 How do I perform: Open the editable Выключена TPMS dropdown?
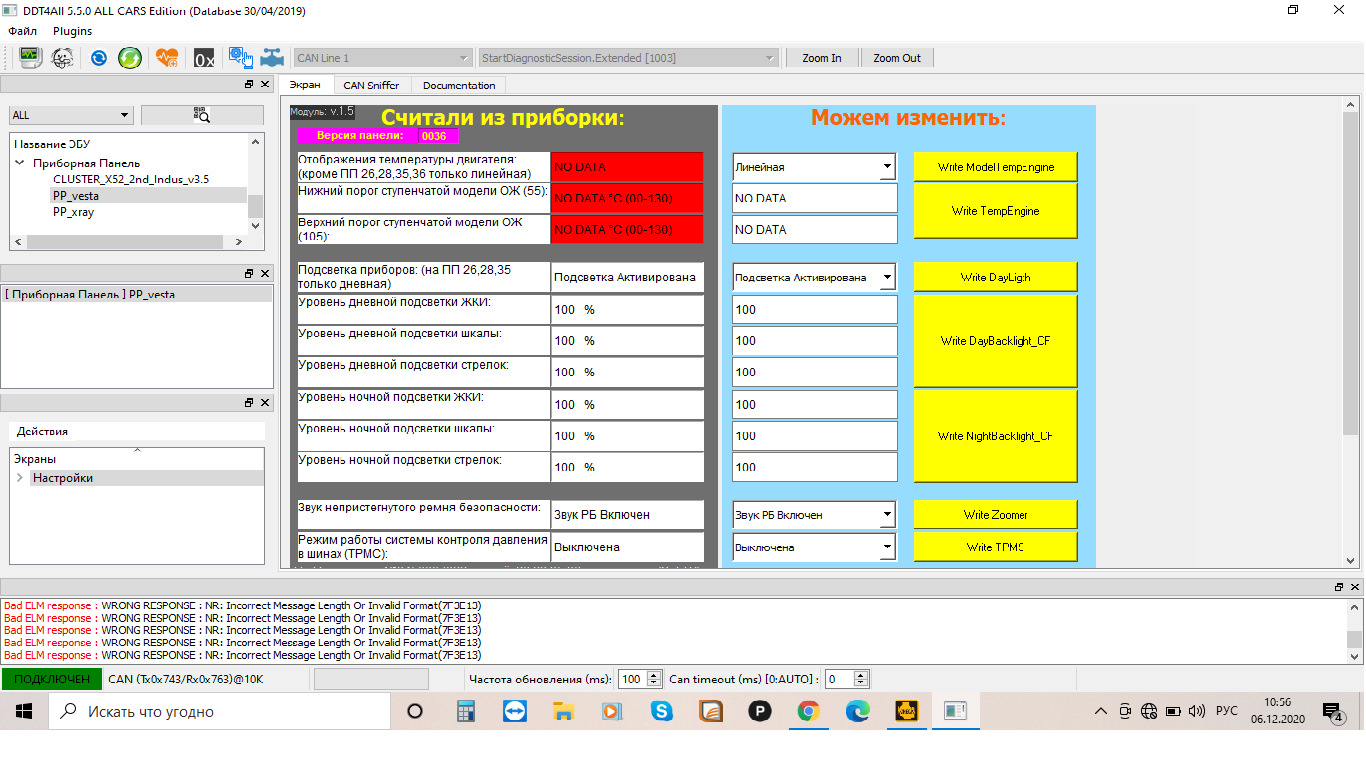pyautogui.click(x=814, y=547)
